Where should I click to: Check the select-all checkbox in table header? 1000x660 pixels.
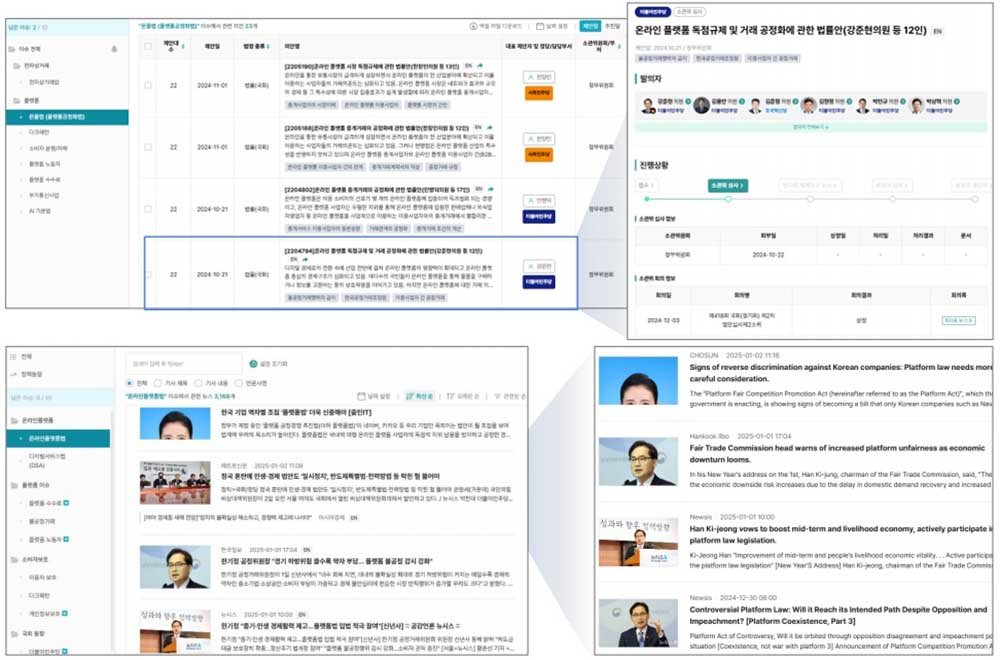148,45
